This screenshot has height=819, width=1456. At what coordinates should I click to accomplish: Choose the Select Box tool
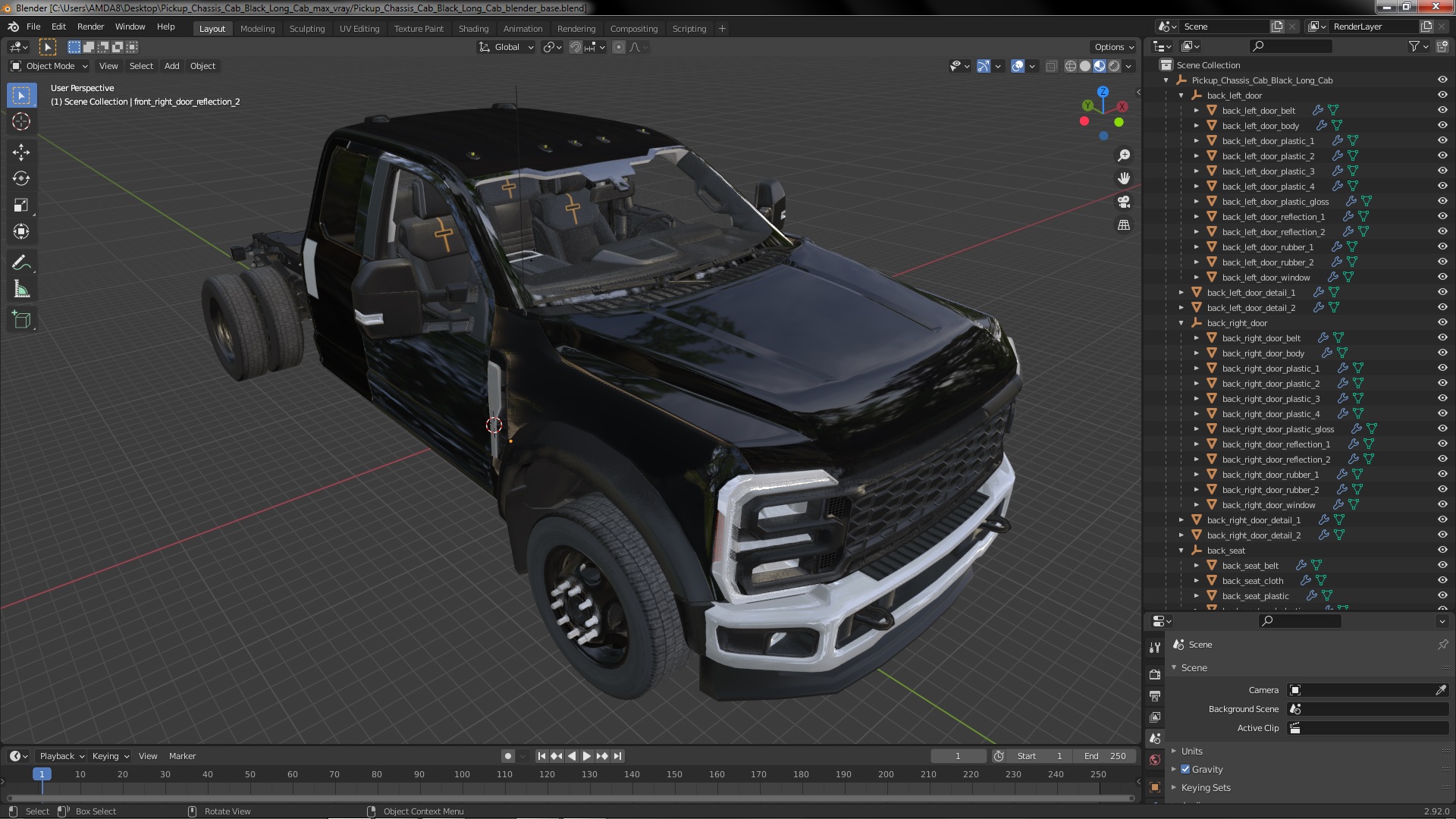[21, 95]
